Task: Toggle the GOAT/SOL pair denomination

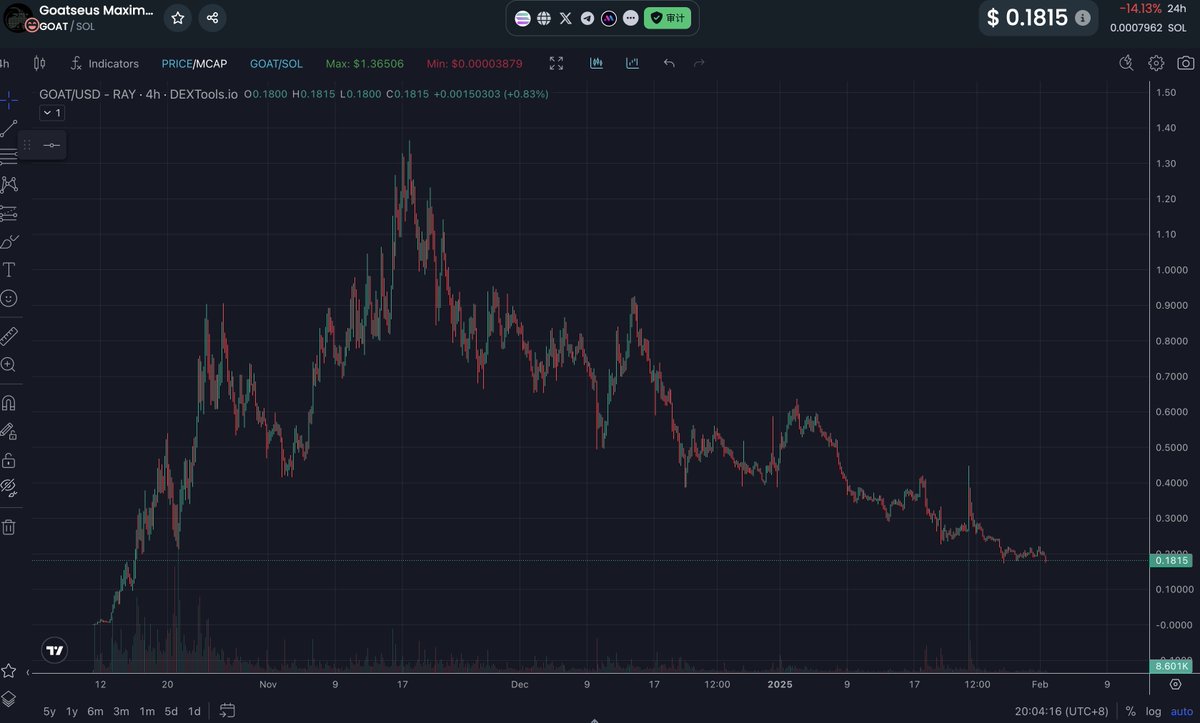Action: click(x=276, y=63)
